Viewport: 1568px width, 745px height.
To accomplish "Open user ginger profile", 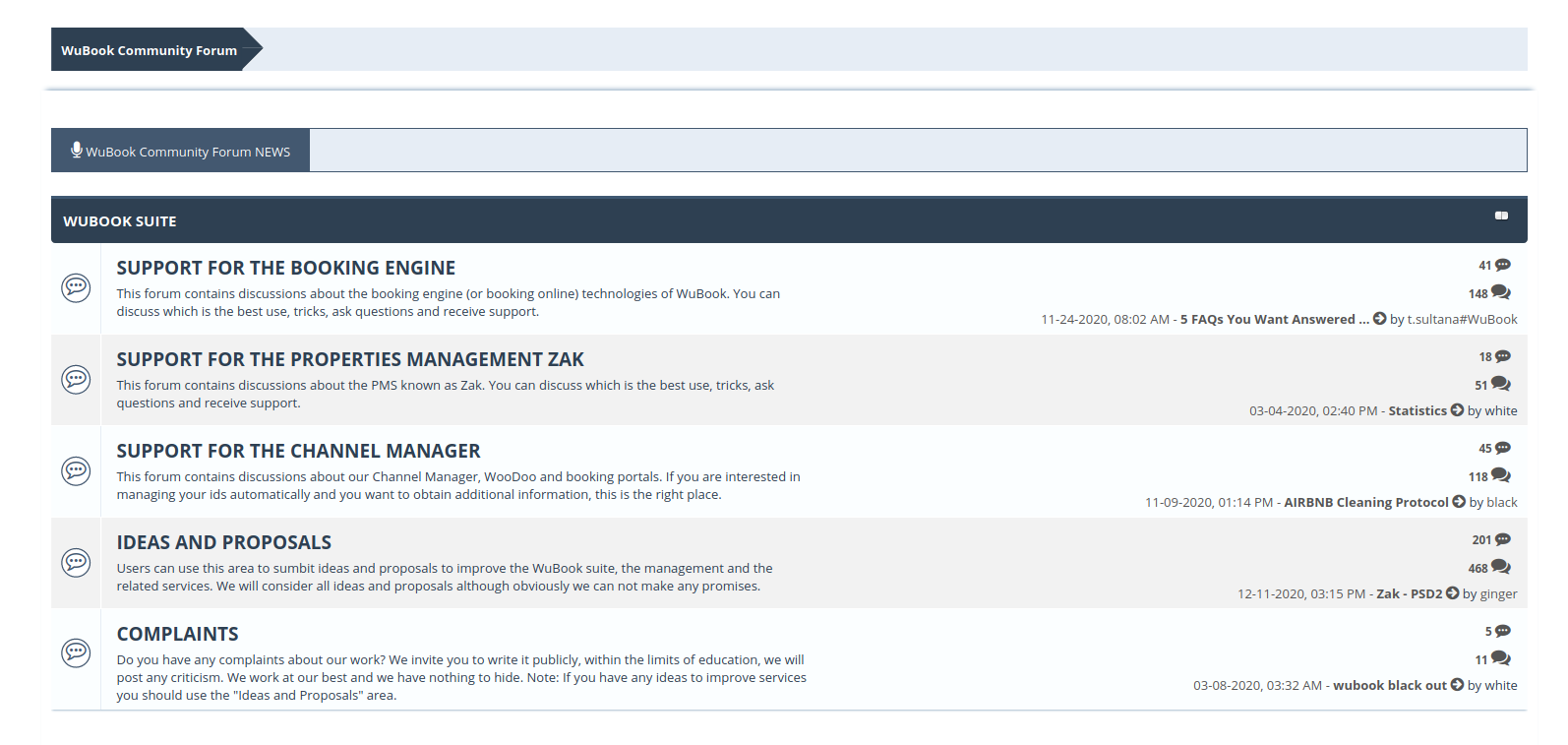I will point(1498,593).
